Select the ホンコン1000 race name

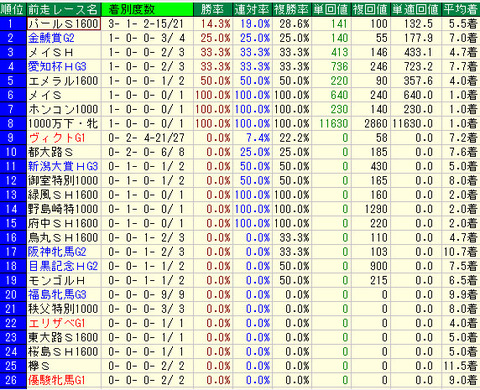[x=63, y=109]
